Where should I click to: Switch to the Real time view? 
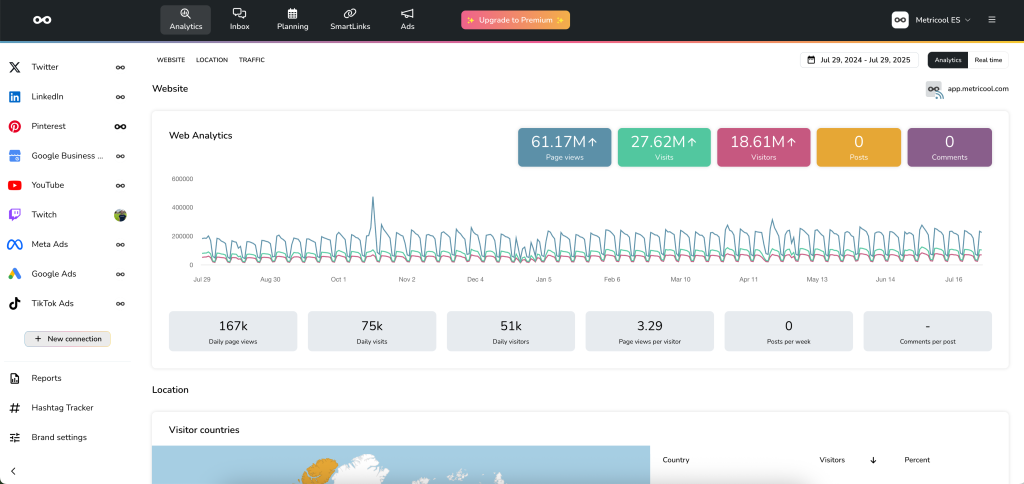click(x=988, y=60)
